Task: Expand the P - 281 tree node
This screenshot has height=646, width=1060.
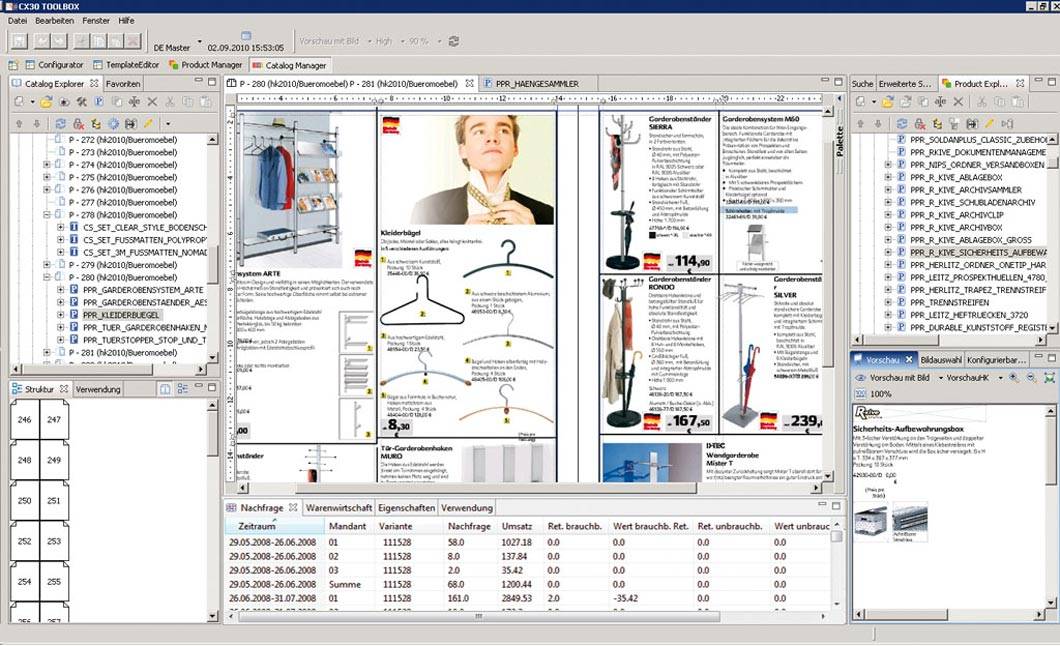Action: click(x=47, y=353)
